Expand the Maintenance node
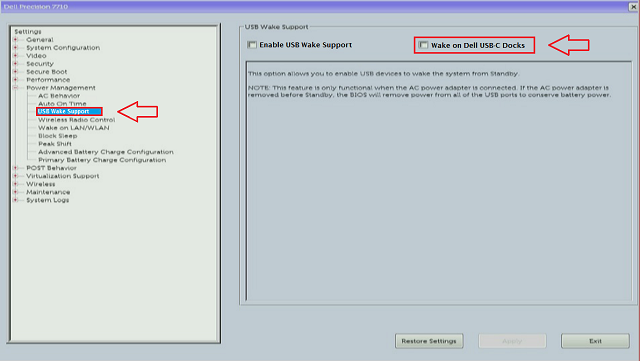Image resolution: width=640 pixels, height=361 pixels. 16,192
